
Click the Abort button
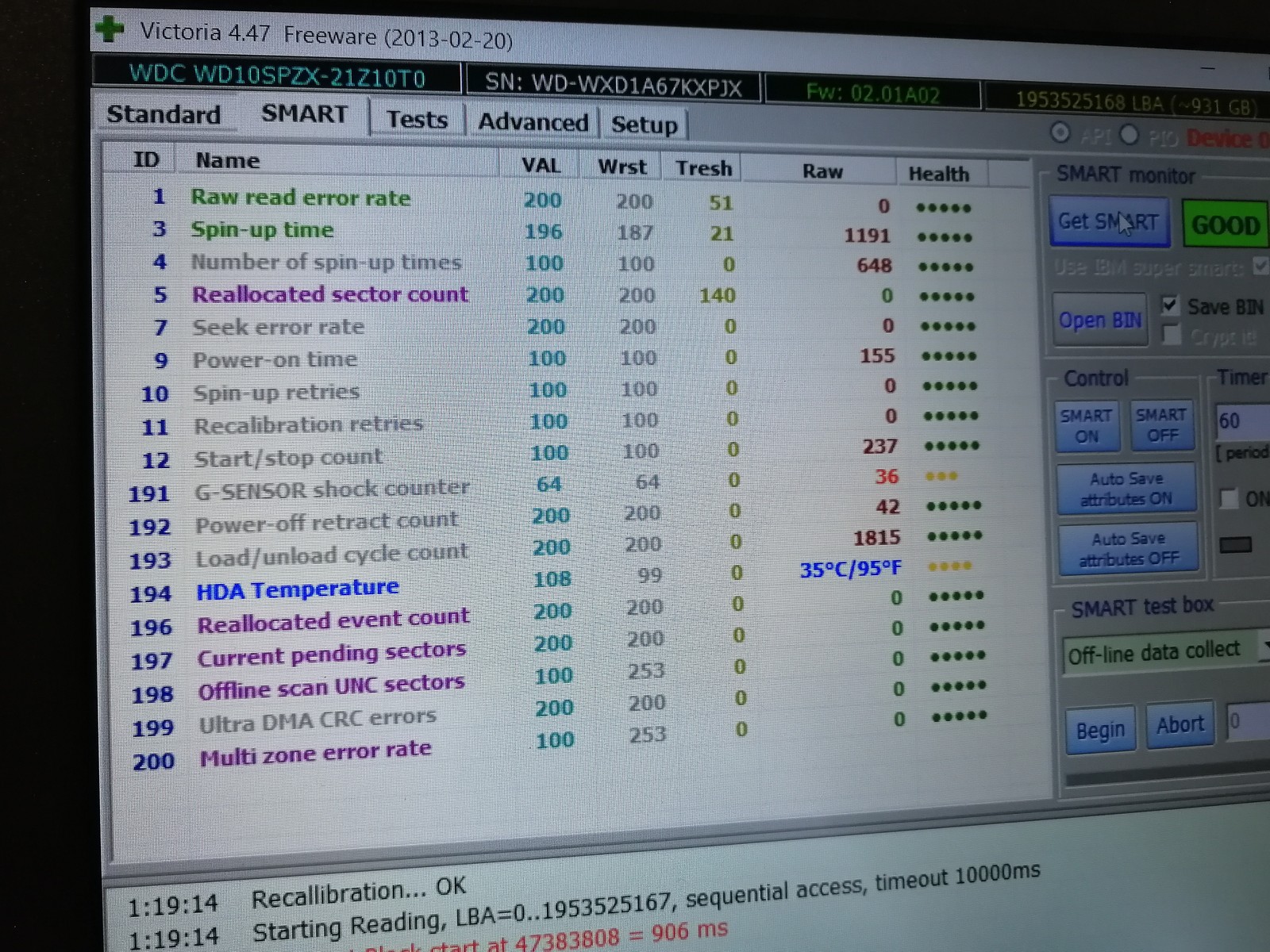pos(1180,725)
